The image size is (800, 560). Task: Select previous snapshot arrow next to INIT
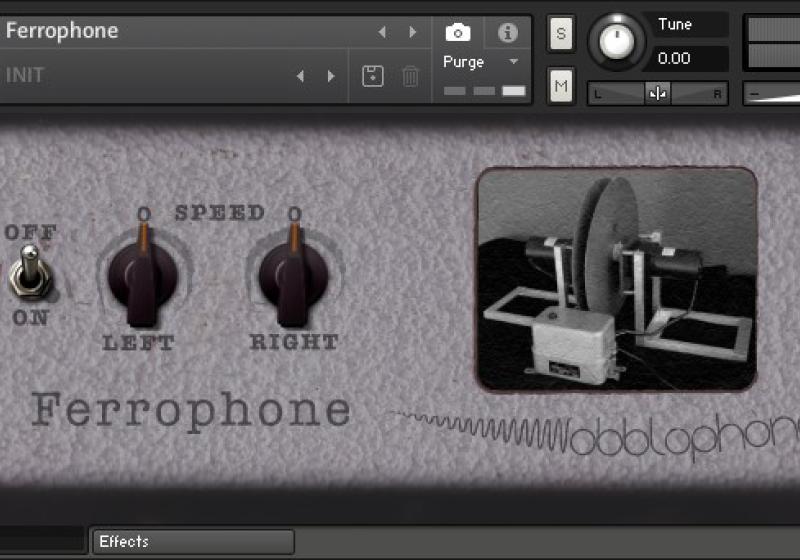300,76
